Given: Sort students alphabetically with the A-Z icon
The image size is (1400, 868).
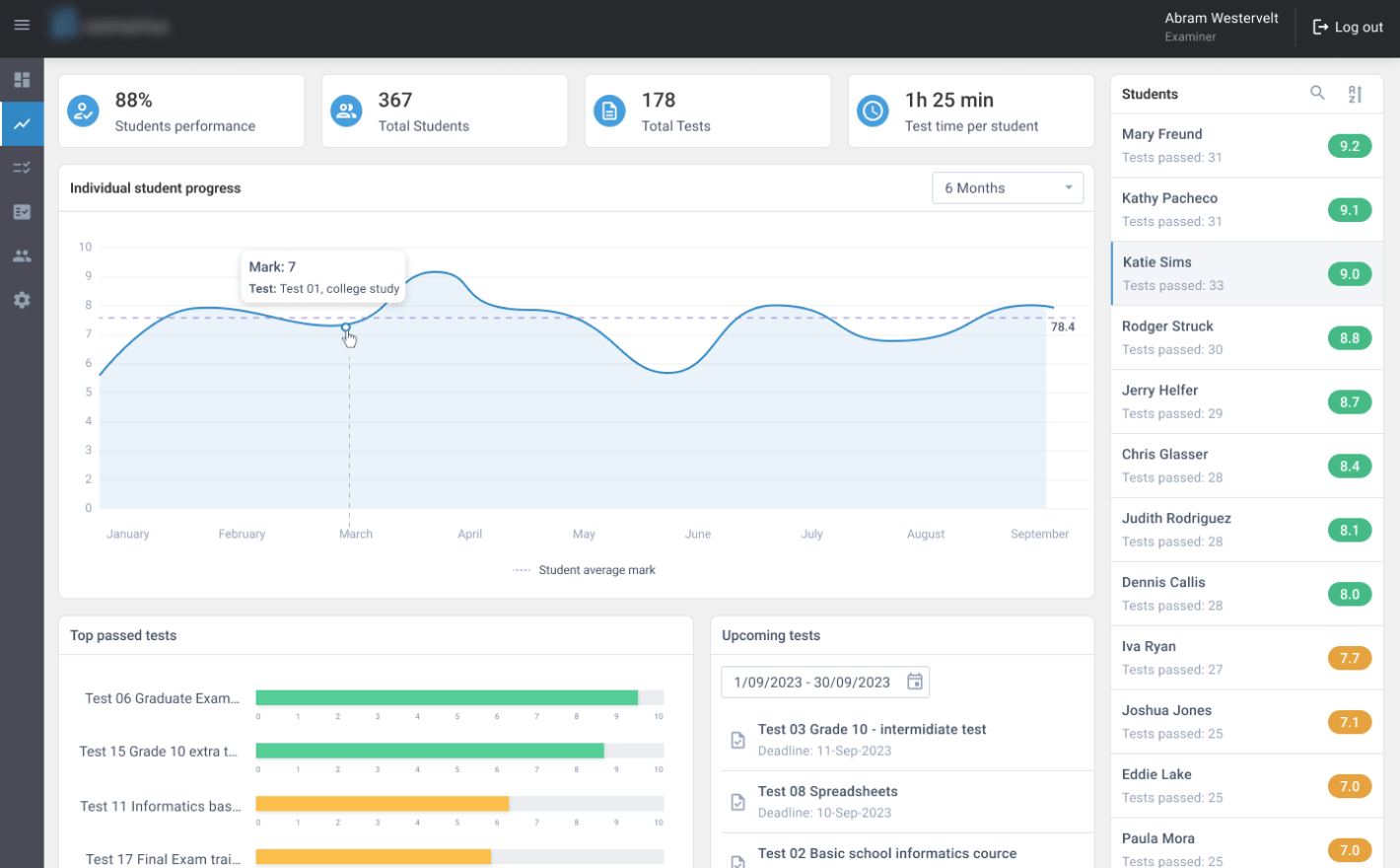Looking at the screenshot, I should click(1355, 94).
